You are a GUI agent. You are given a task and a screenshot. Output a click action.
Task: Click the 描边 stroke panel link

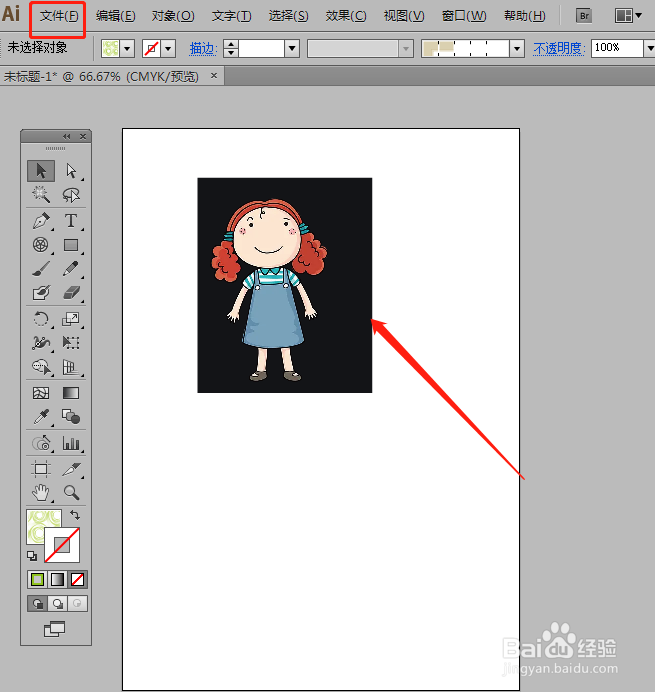click(203, 48)
